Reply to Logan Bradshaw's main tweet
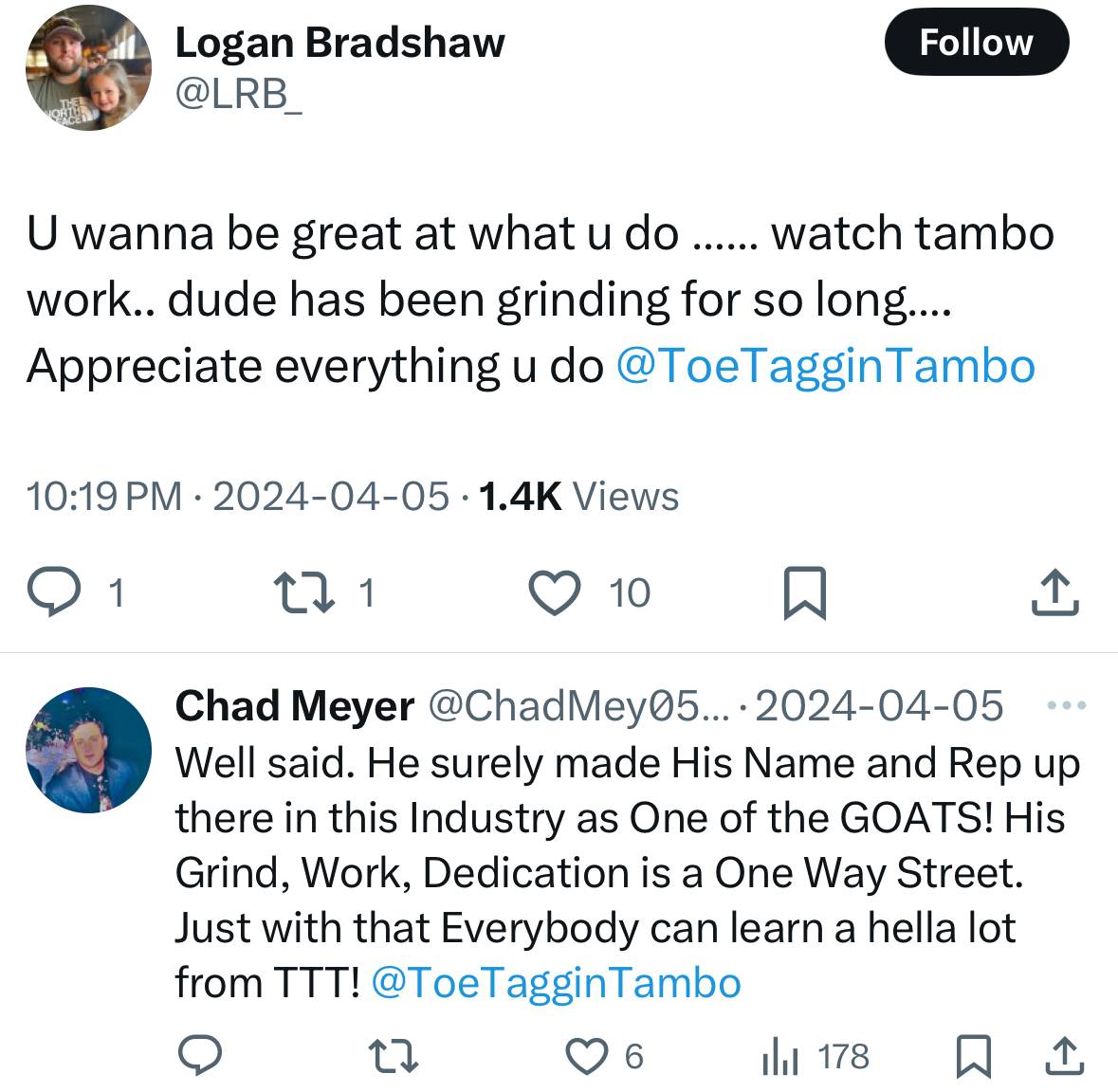This screenshot has height=1092, width=1118. pos(55,592)
